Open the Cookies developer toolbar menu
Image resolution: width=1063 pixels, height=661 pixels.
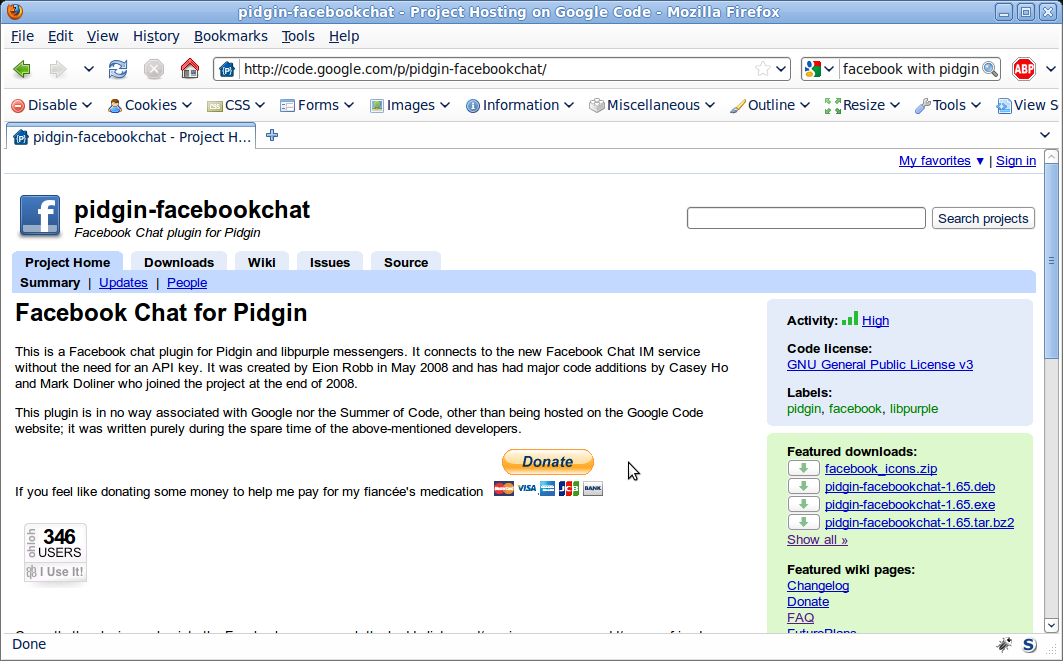[150, 105]
